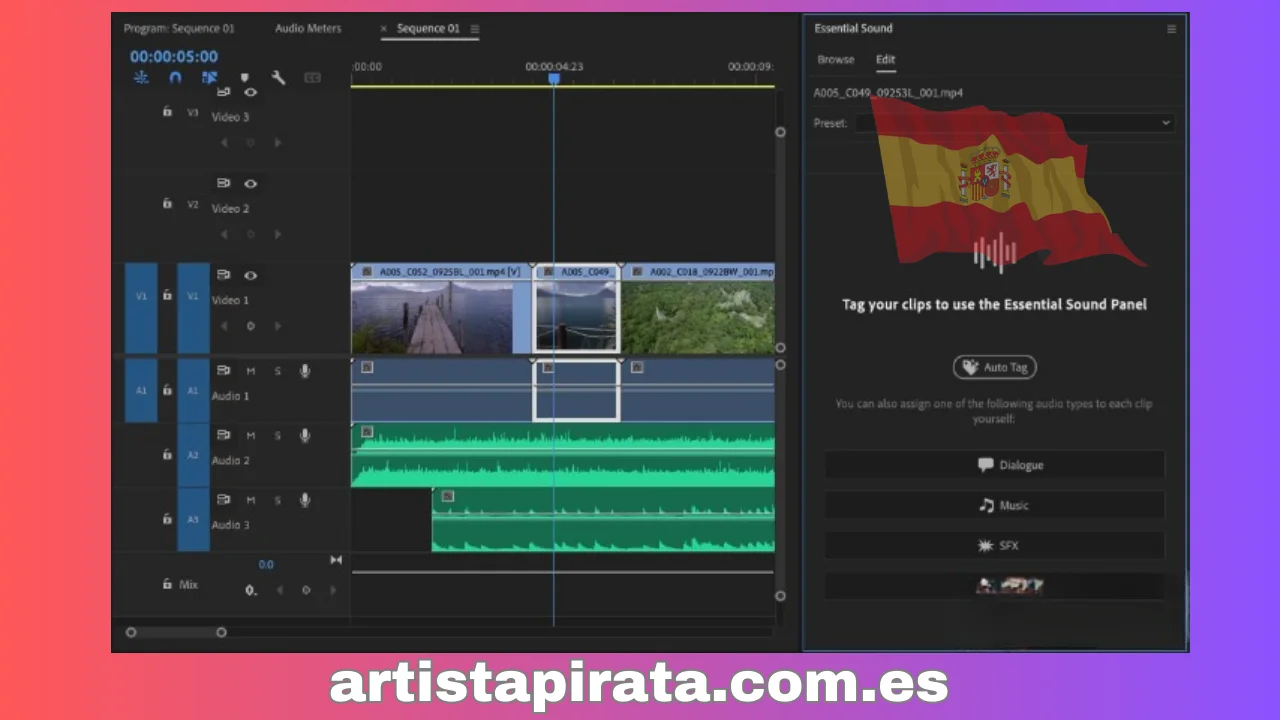This screenshot has width=1280, height=720.
Task: Click voice-over record microphone on Audio 2
Action: (305, 435)
